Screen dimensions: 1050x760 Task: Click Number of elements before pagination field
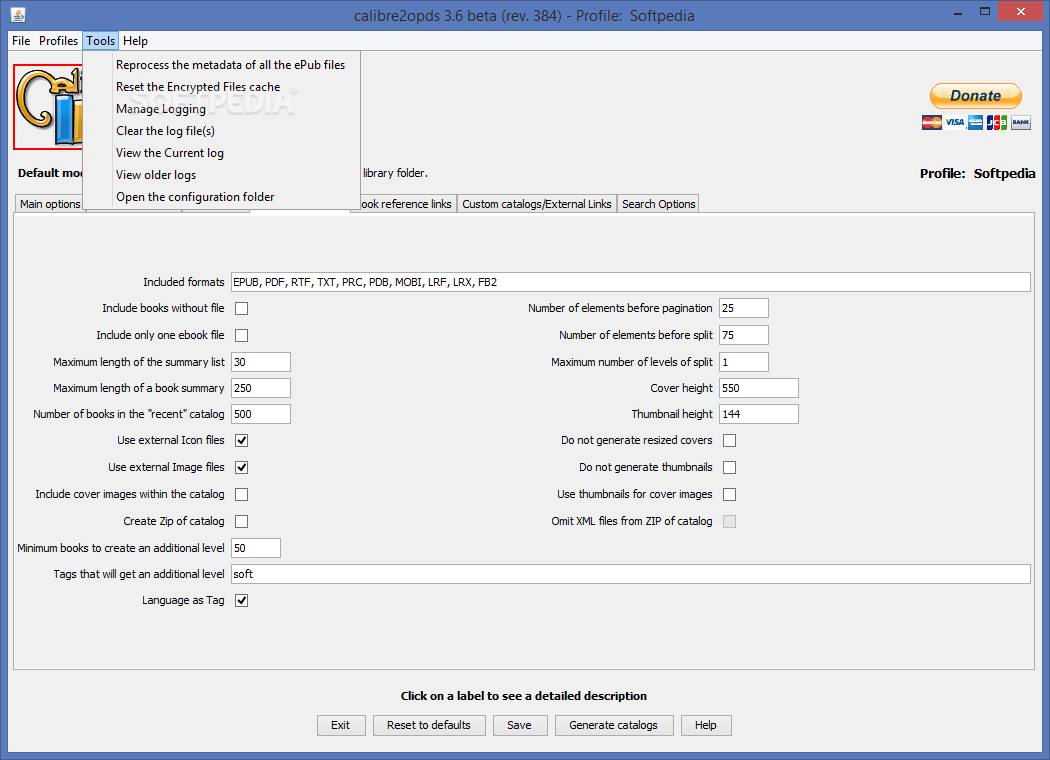coord(743,308)
